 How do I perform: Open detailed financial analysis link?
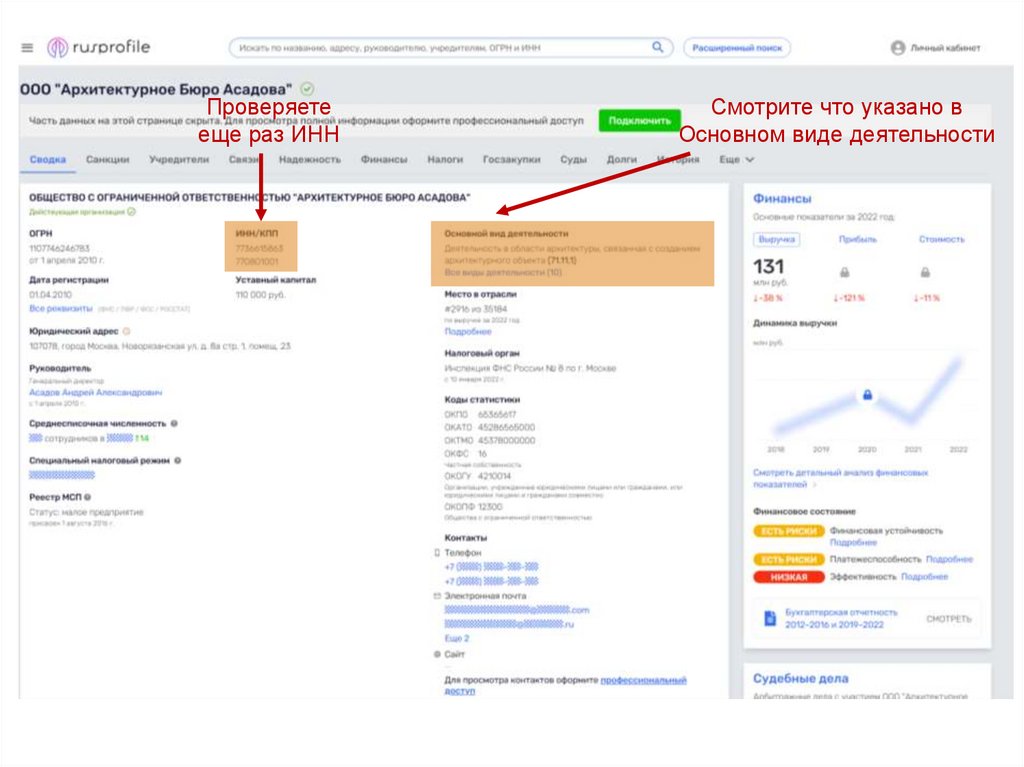(x=840, y=478)
